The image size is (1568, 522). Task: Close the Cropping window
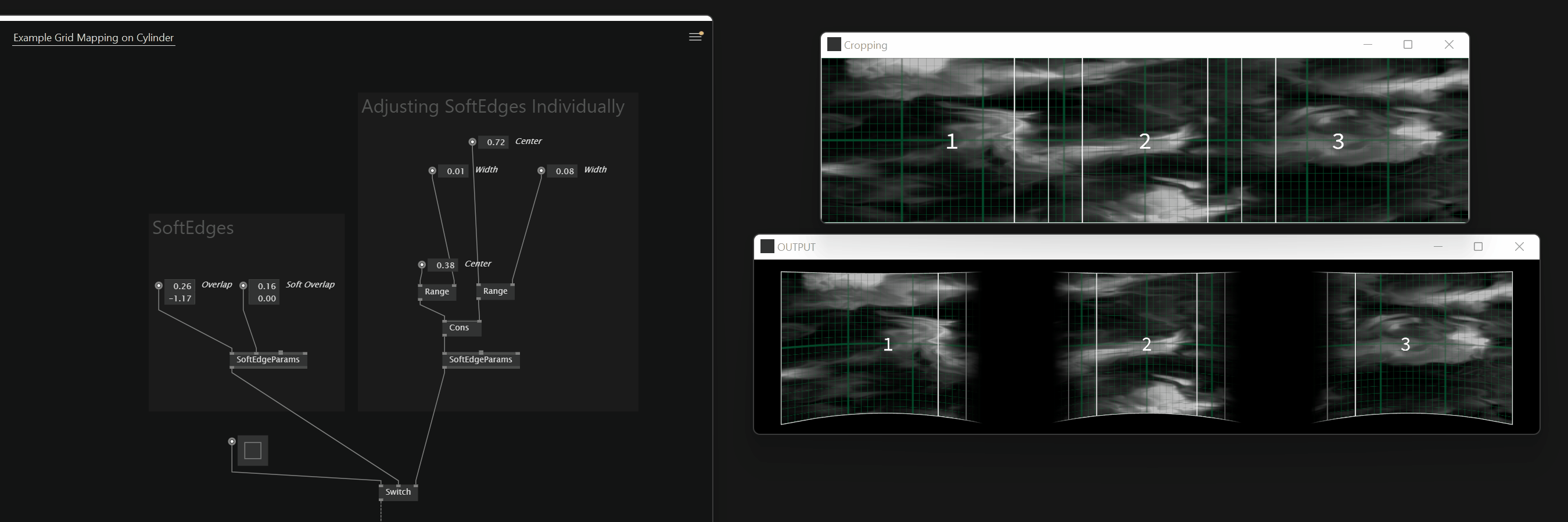[1449, 44]
